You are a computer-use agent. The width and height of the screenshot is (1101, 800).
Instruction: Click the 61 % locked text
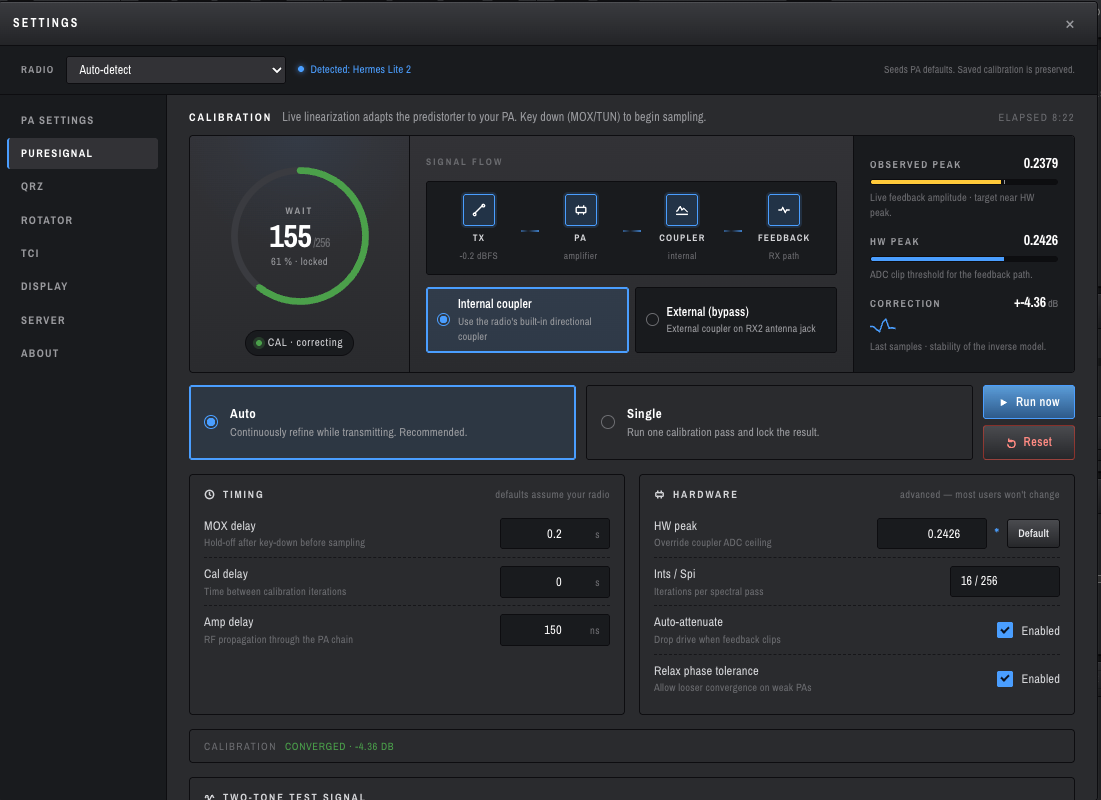(299, 261)
